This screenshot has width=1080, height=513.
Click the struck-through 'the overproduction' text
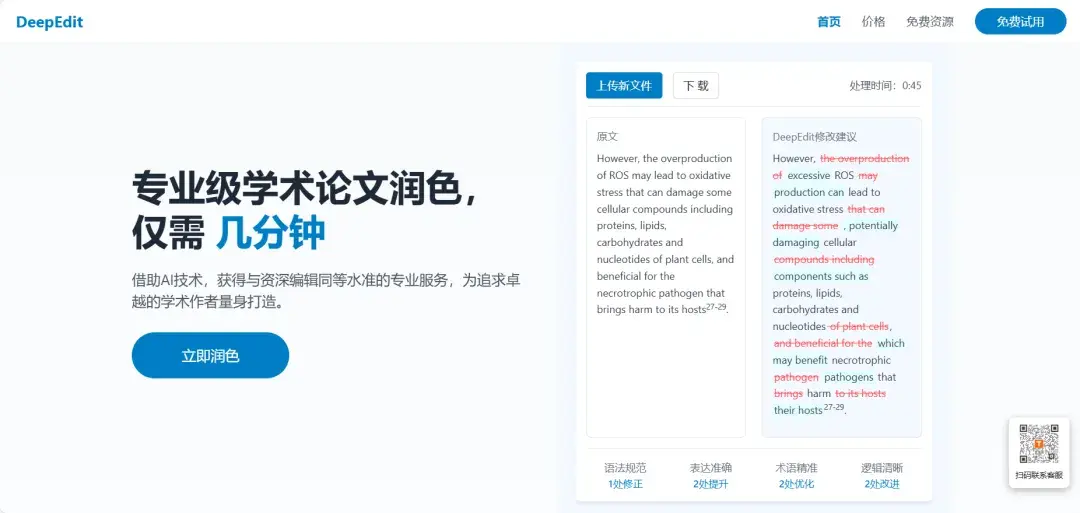pos(864,158)
